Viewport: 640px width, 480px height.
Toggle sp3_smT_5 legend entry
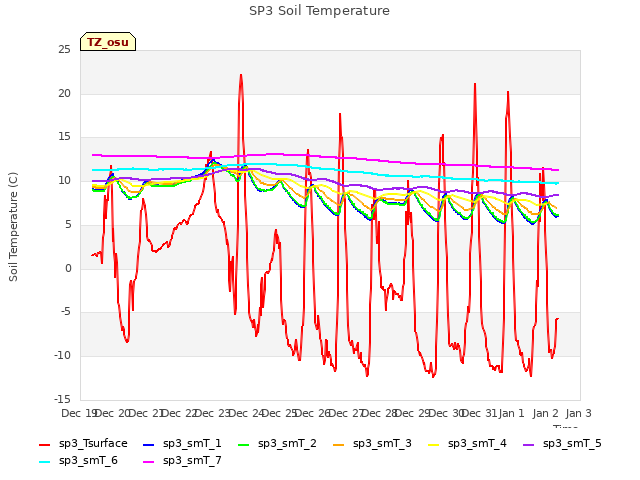[562, 444]
